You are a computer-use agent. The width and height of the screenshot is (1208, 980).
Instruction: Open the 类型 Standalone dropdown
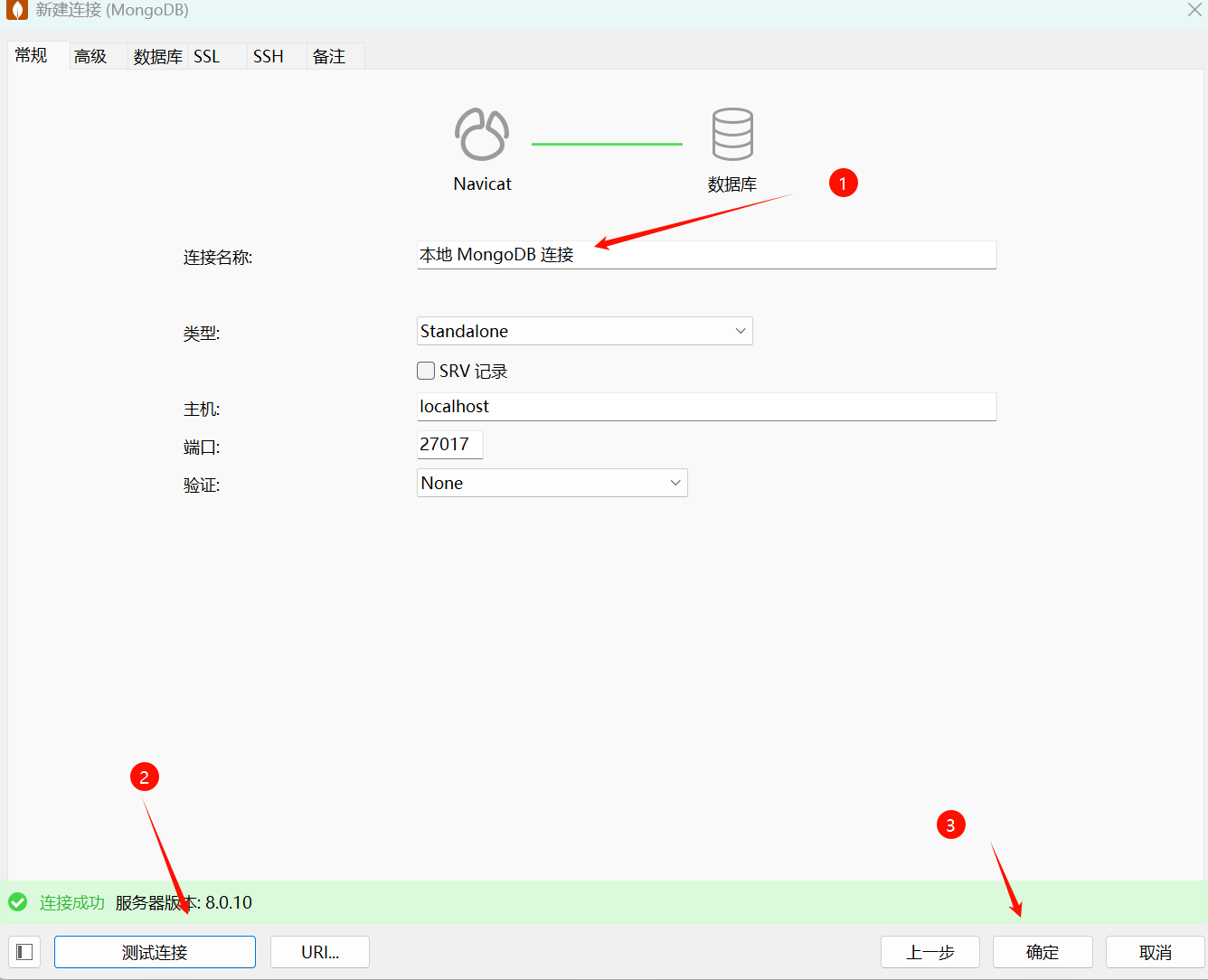click(584, 331)
